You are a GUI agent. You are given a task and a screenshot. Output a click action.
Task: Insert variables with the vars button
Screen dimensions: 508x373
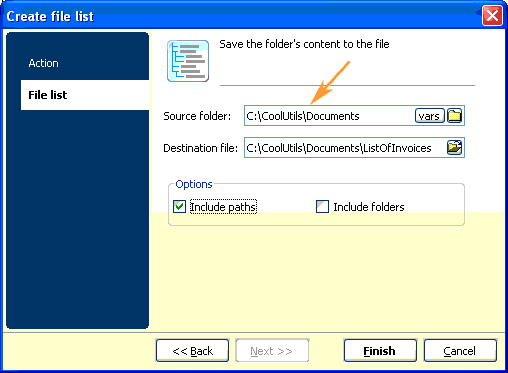pyautogui.click(x=430, y=116)
